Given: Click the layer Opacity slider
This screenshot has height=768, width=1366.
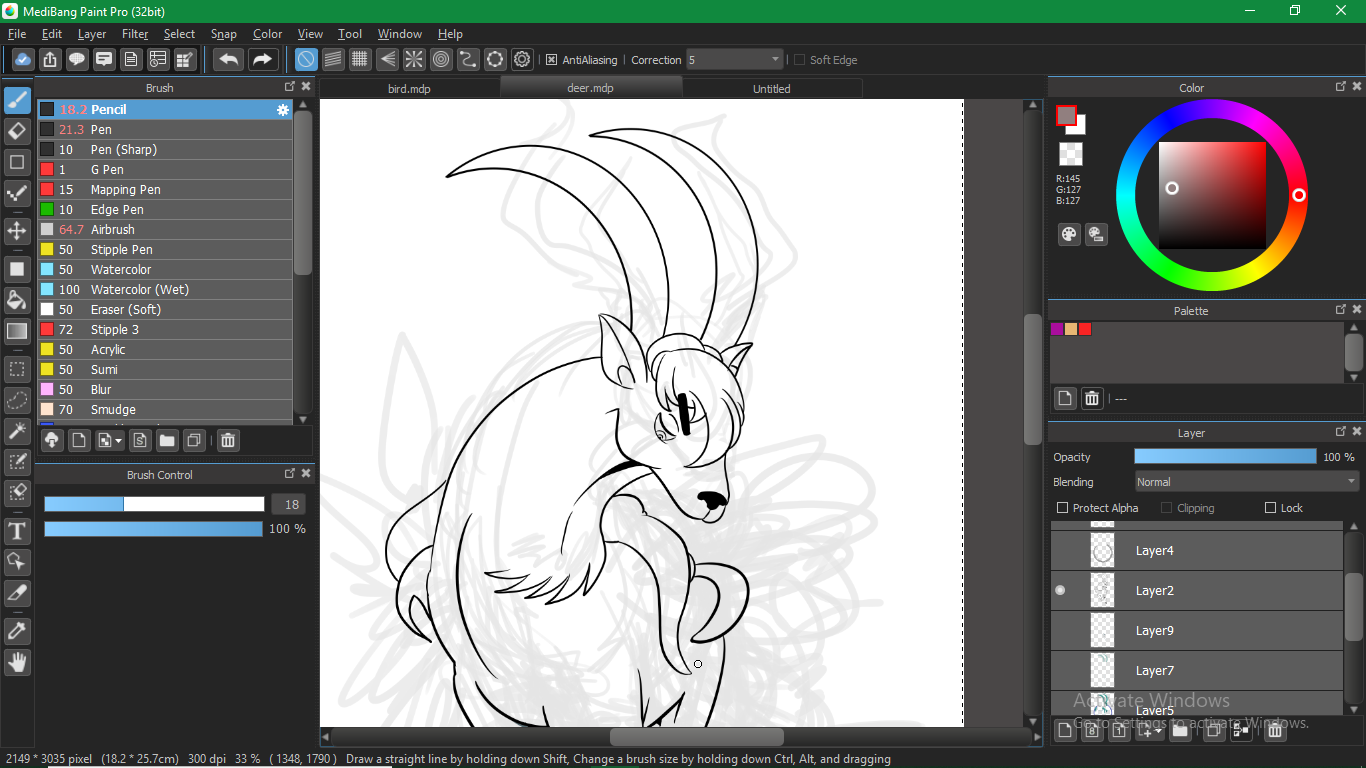Looking at the screenshot, I should 1225,457.
